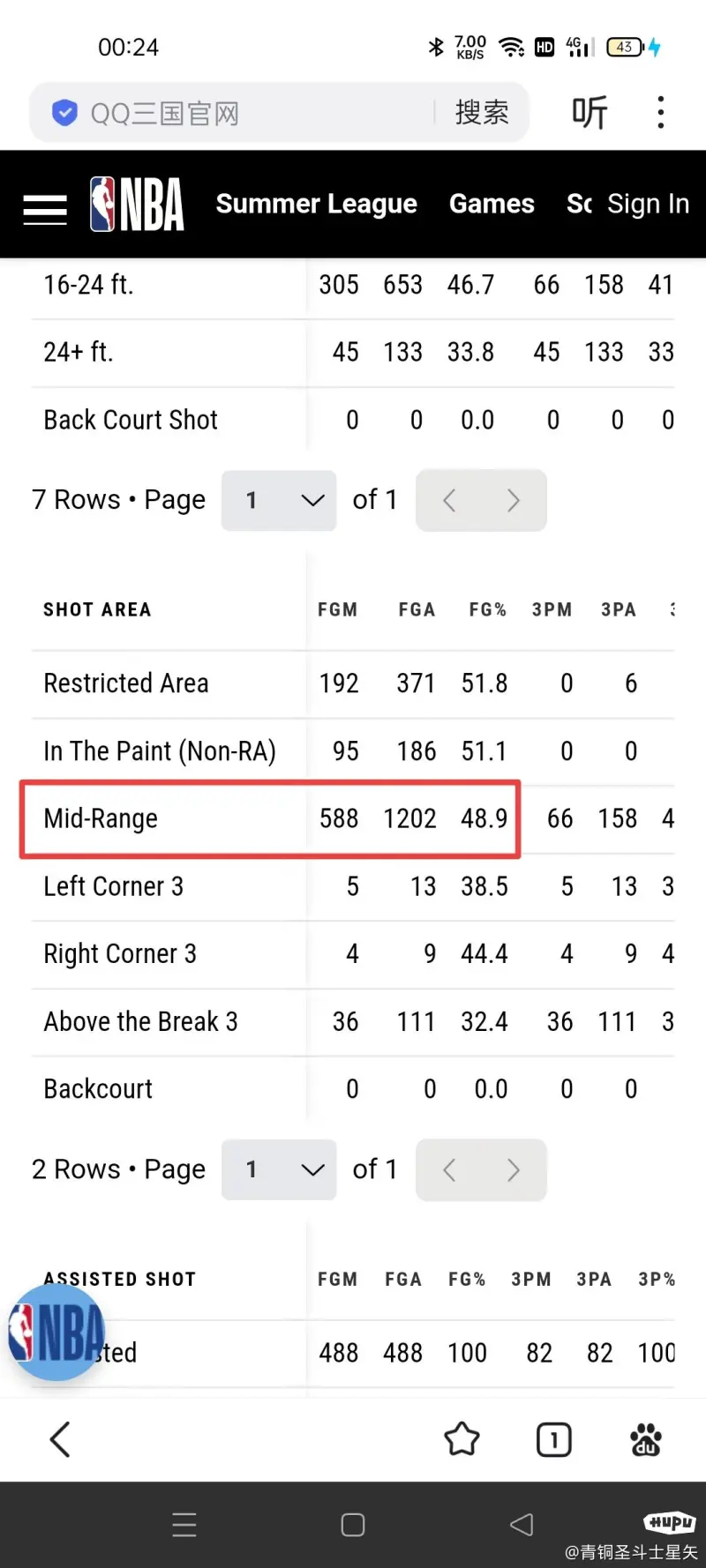This screenshot has width=706, height=1568.
Task: Tap the Baidu paw icon
Action: click(x=646, y=1440)
